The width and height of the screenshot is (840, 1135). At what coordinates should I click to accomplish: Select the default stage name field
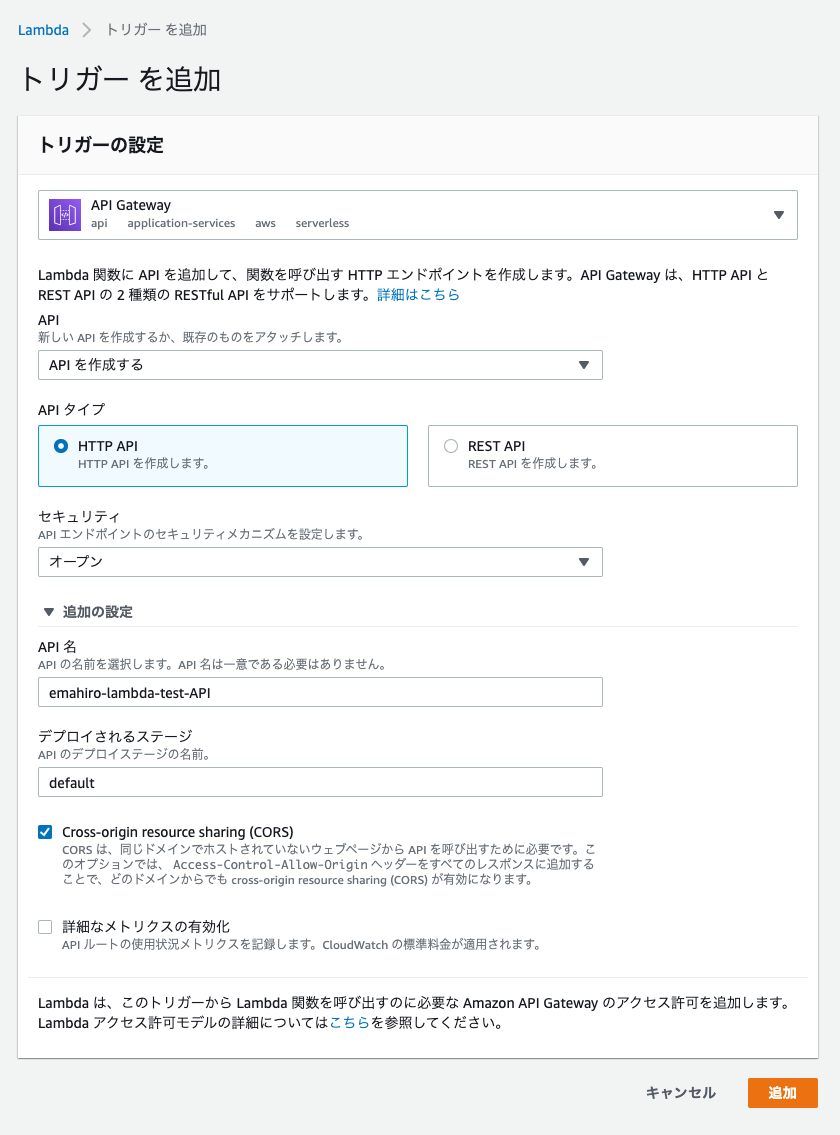(x=320, y=782)
